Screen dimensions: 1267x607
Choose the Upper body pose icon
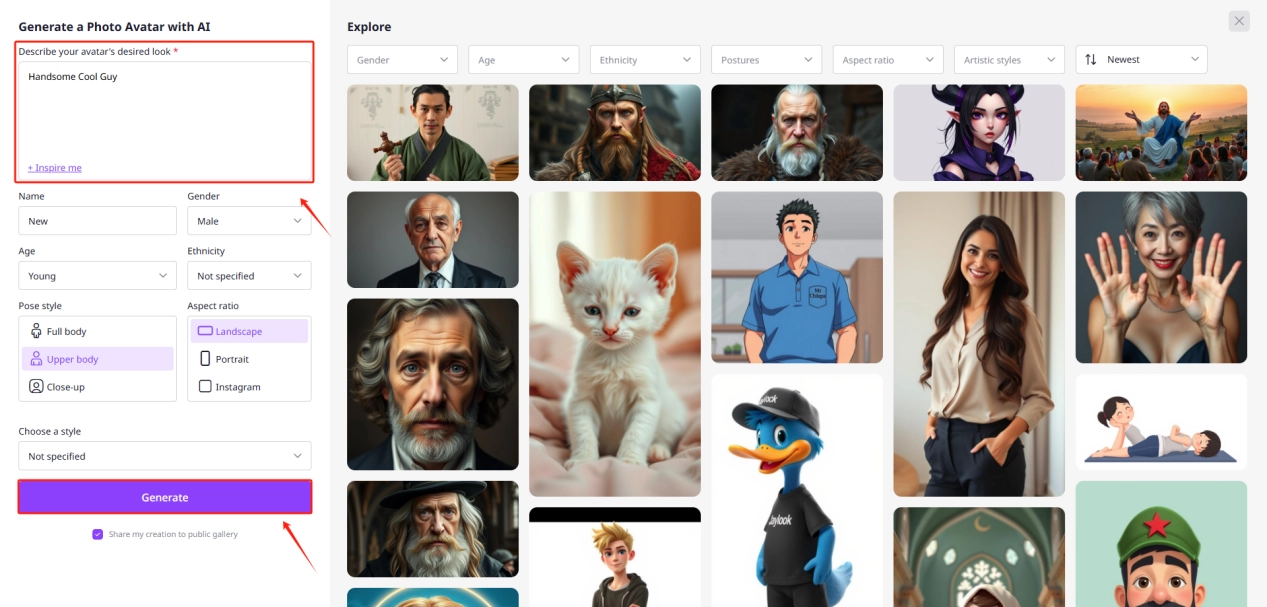point(36,359)
